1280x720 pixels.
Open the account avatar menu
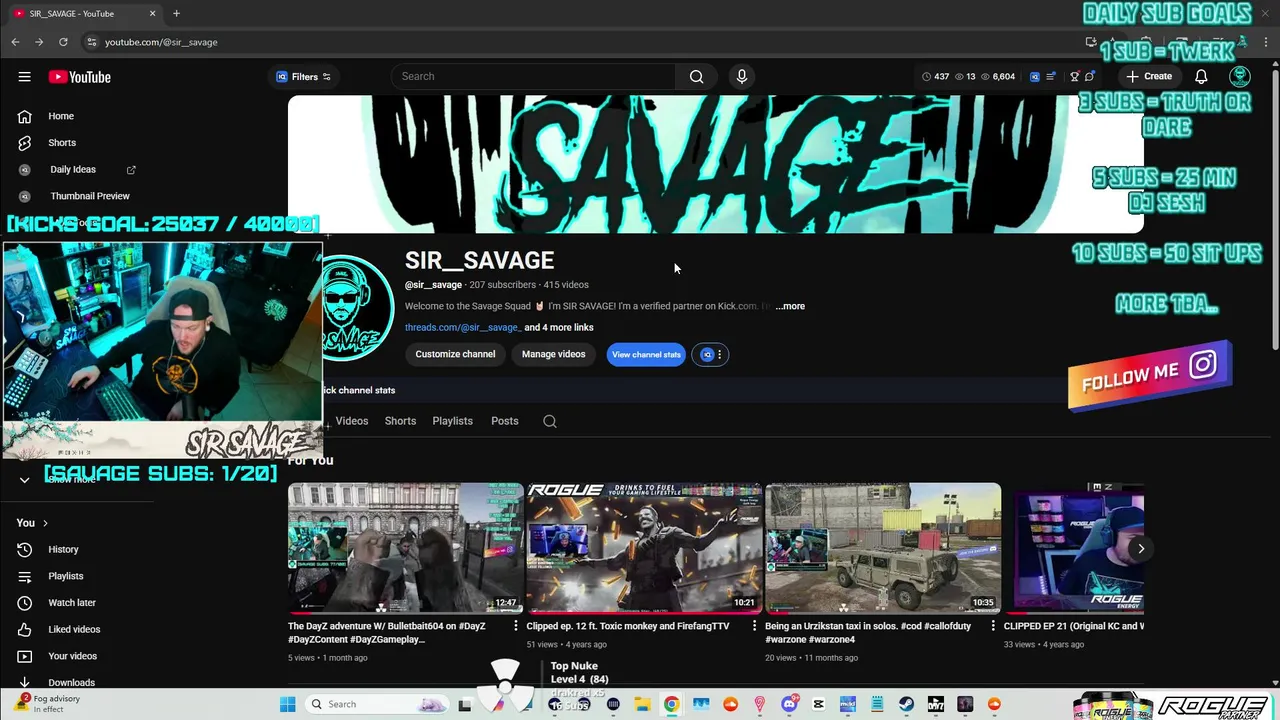pos(1240,77)
